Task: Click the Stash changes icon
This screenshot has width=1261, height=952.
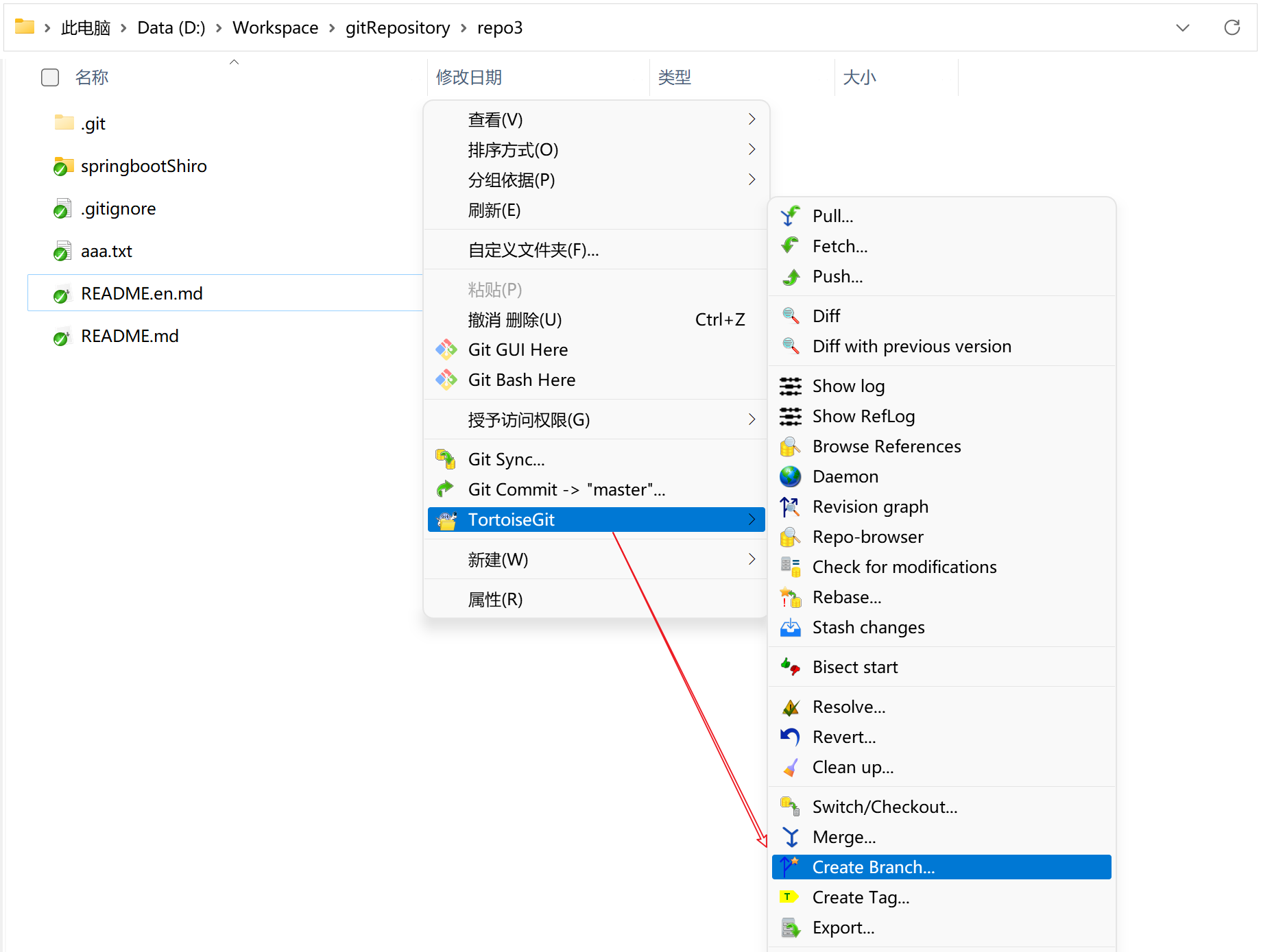Action: [790, 628]
